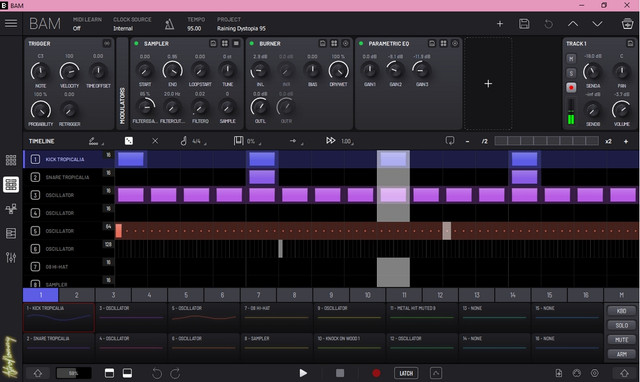Open the shop basket icon
The image size is (640, 382).
pos(627,24)
